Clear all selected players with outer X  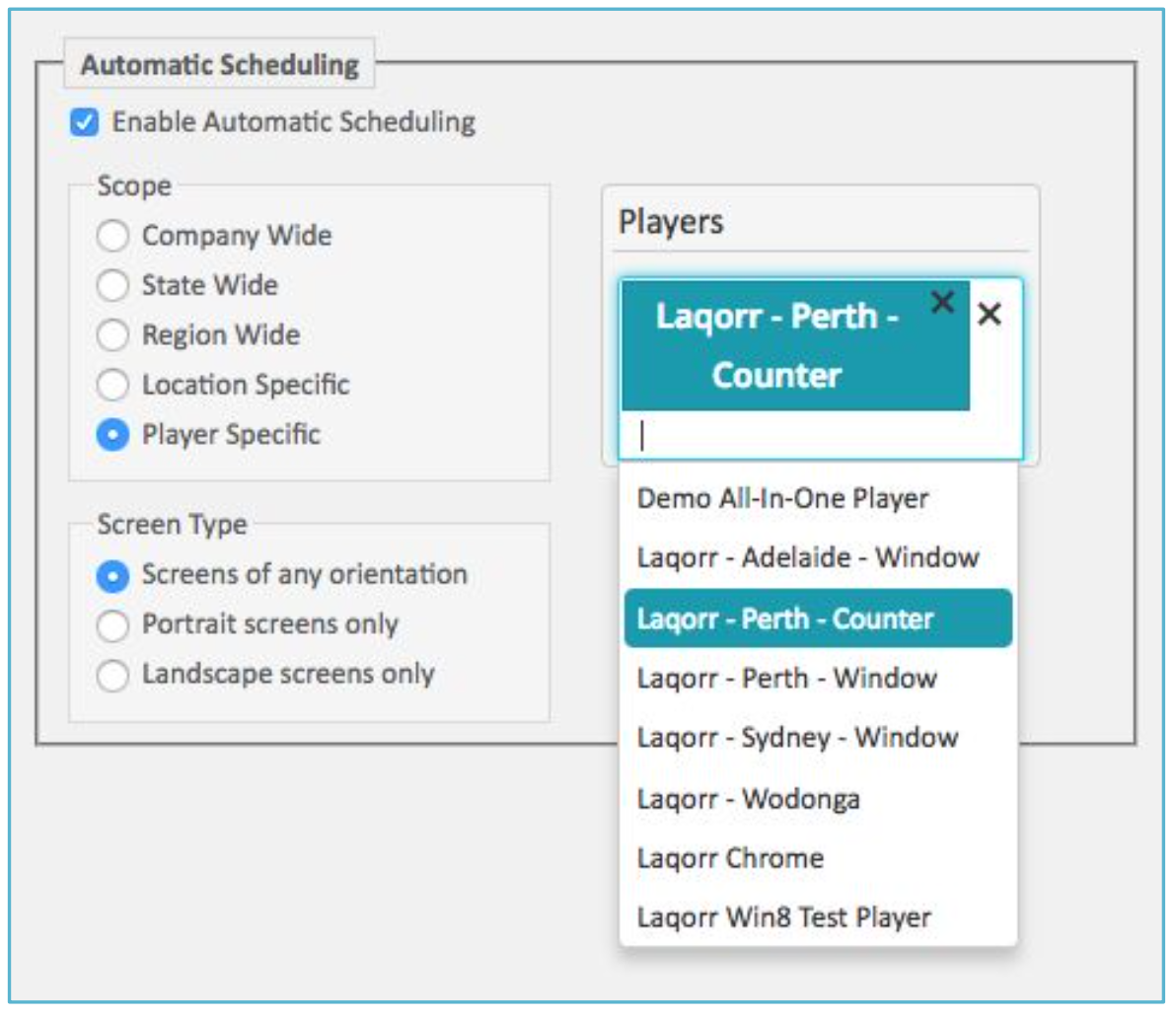pyautogui.click(x=990, y=314)
